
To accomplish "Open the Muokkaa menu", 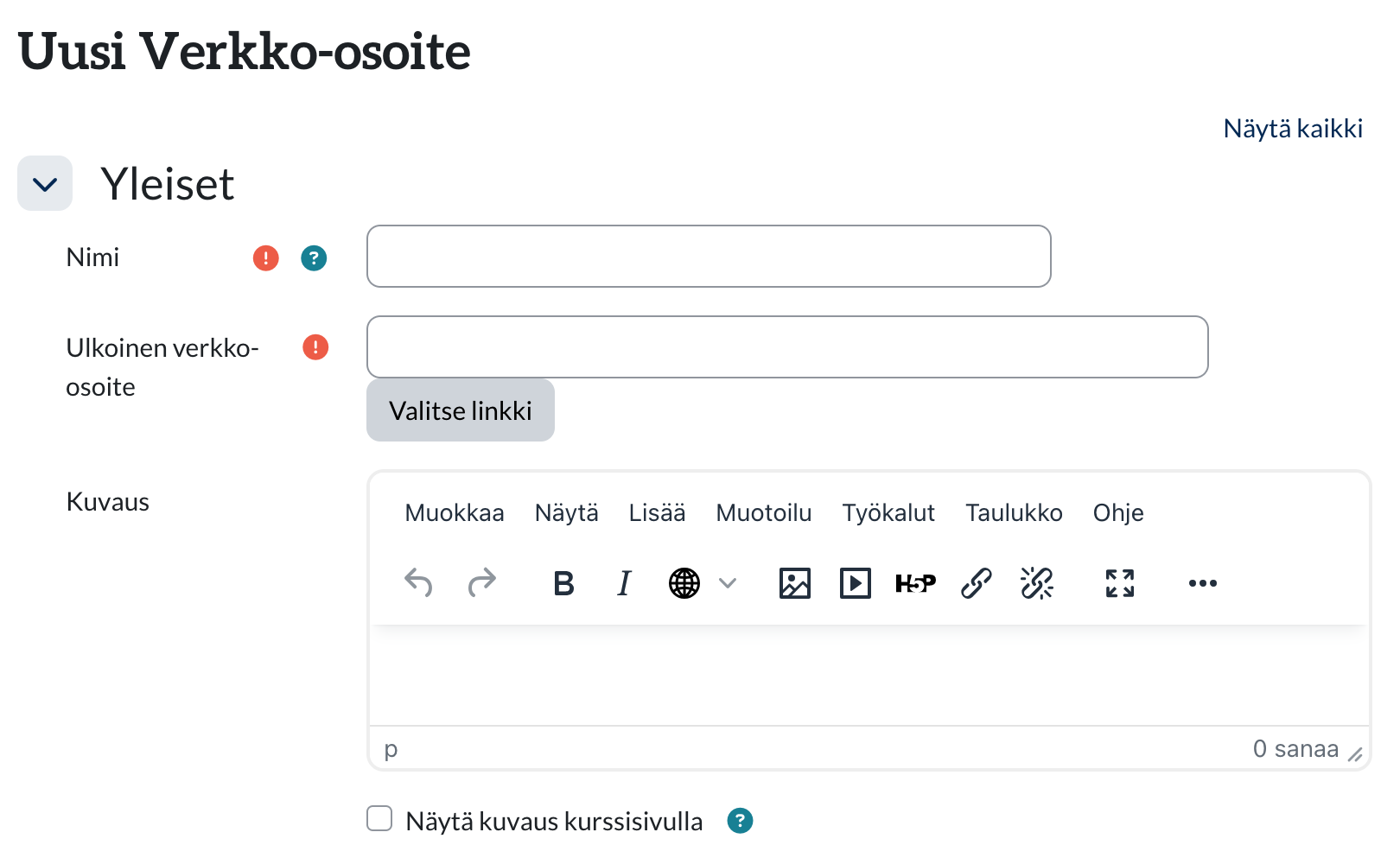I will [x=454, y=513].
